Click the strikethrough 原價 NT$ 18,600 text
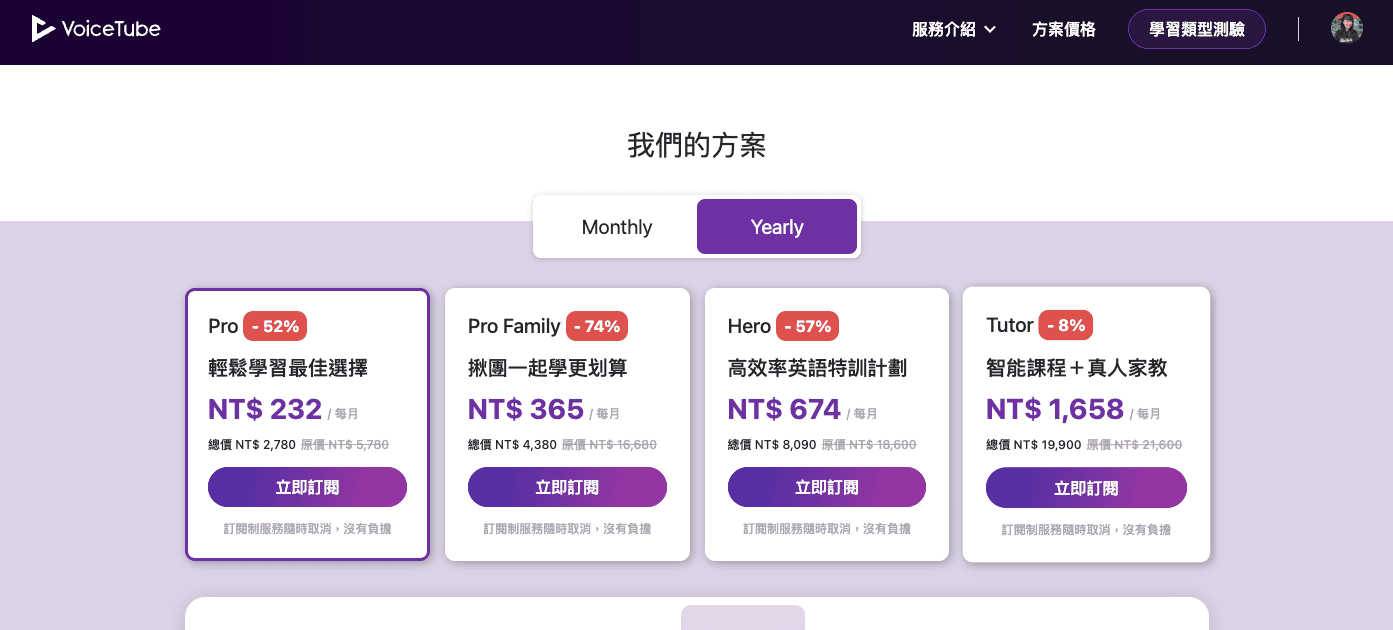1393x630 pixels. [x=869, y=445]
